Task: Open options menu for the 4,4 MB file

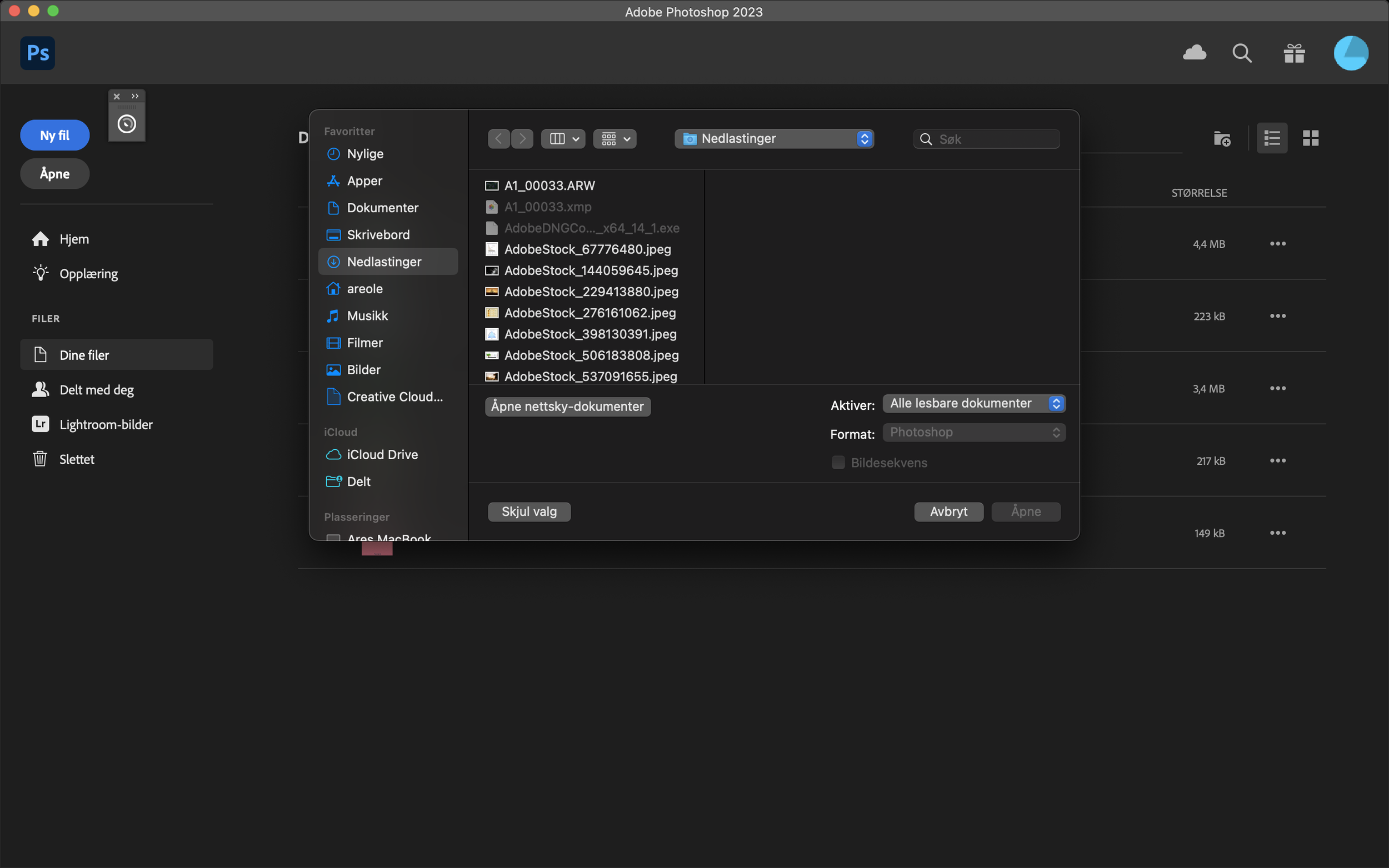Action: click(x=1278, y=244)
